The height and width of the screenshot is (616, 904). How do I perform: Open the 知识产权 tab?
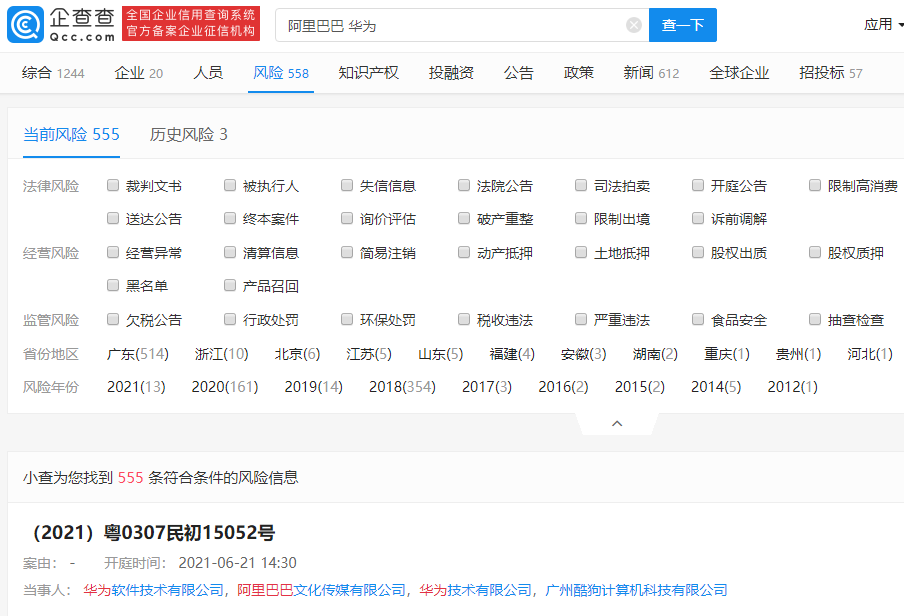[x=368, y=73]
